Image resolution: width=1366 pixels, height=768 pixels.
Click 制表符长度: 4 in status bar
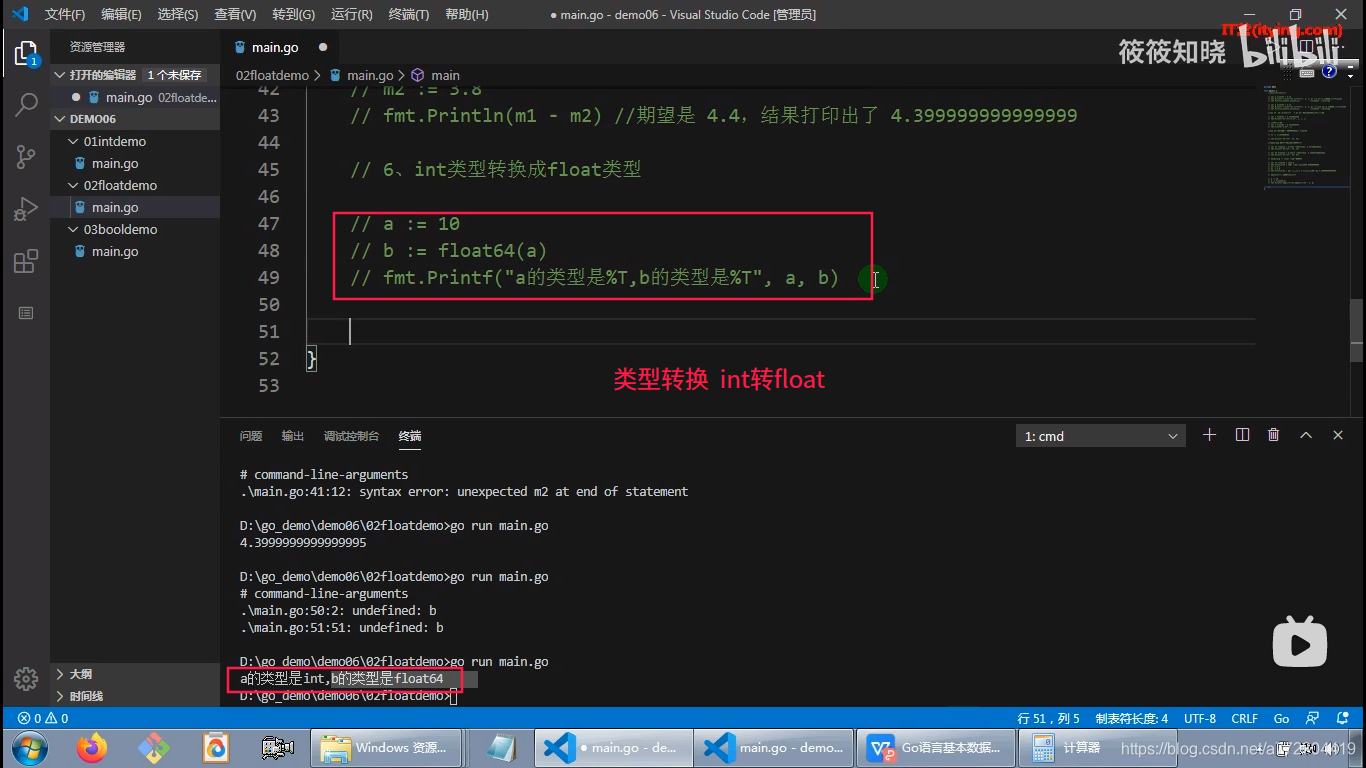tap(1132, 718)
